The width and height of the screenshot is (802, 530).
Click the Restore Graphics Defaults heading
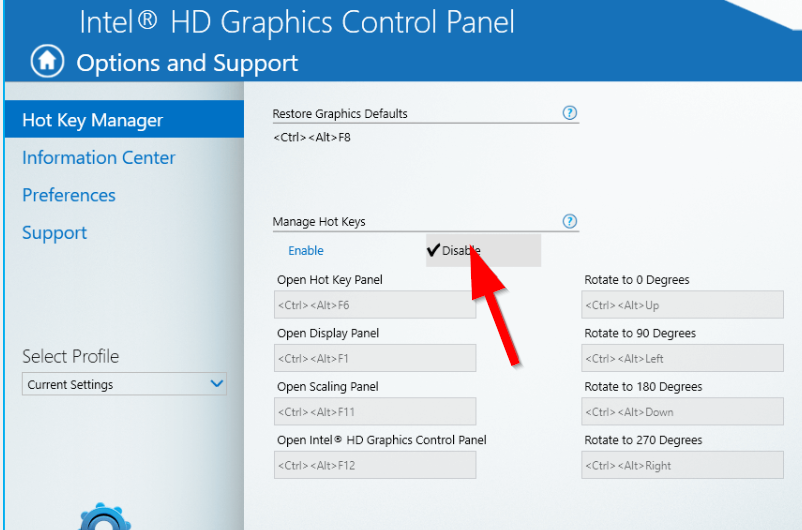[x=340, y=114]
